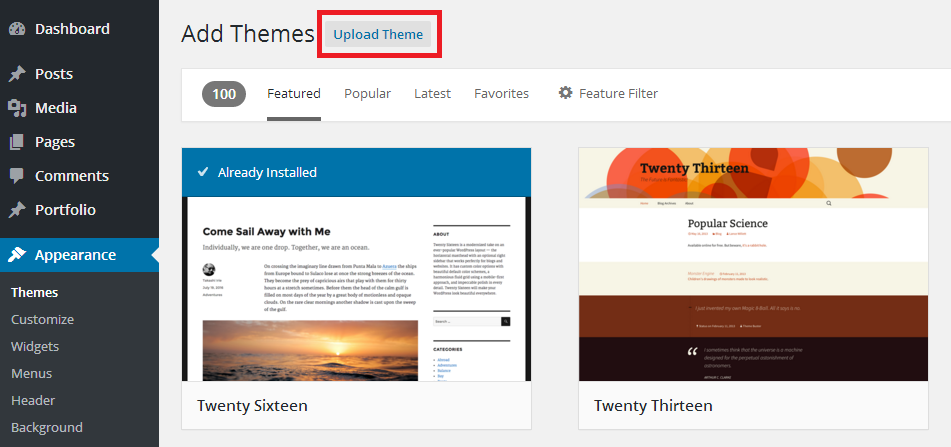This screenshot has width=951, height=447.
Task: Click the Posts pushpin icon
Action: coord(17,74)
